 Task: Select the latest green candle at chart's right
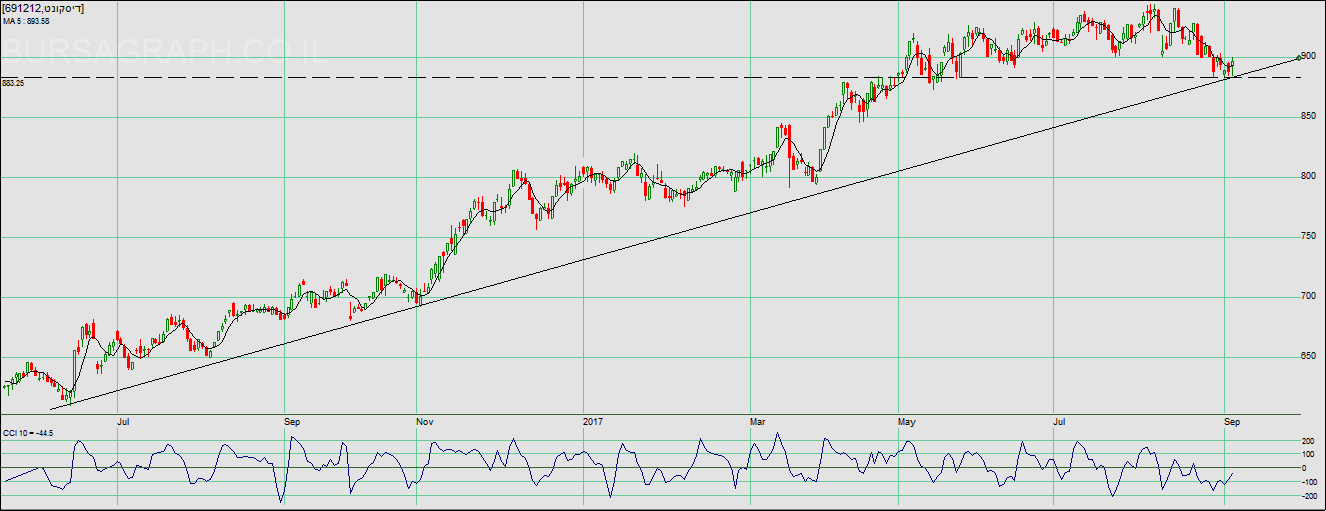click(x=1233, y=64)
